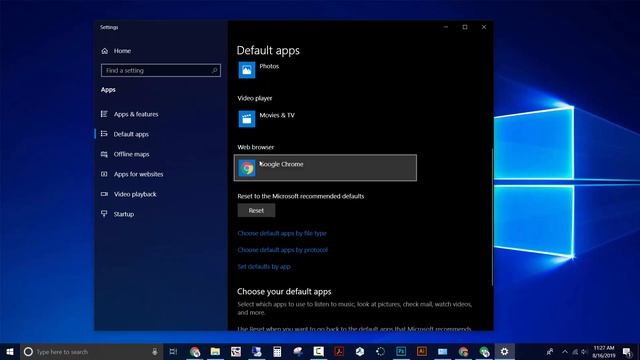Click the Web browser section label
The image size is (640, 360).
[x=256, y=147]
